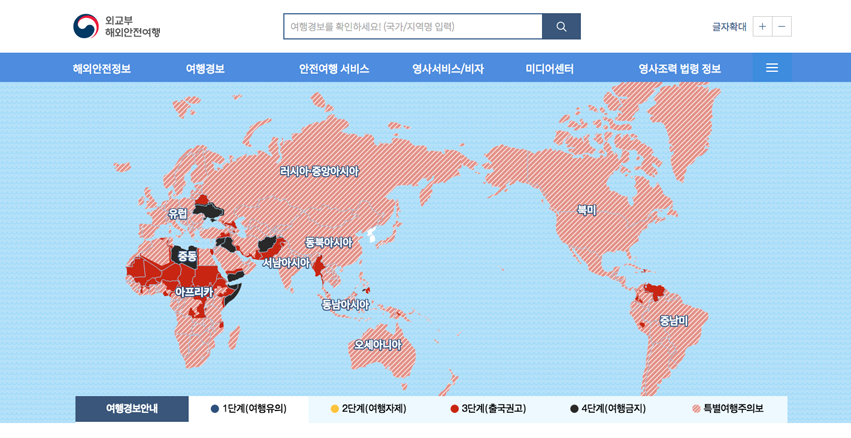
Task: Select 4단계(여행금지) alert level
Action: coord(608,409)
